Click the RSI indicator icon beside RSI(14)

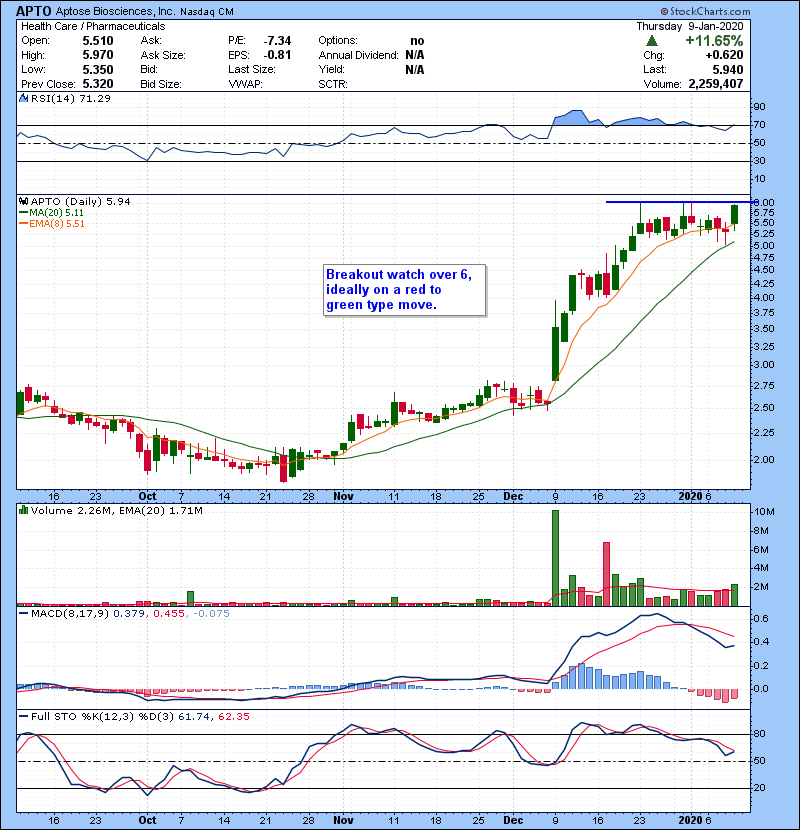point(23,98)
